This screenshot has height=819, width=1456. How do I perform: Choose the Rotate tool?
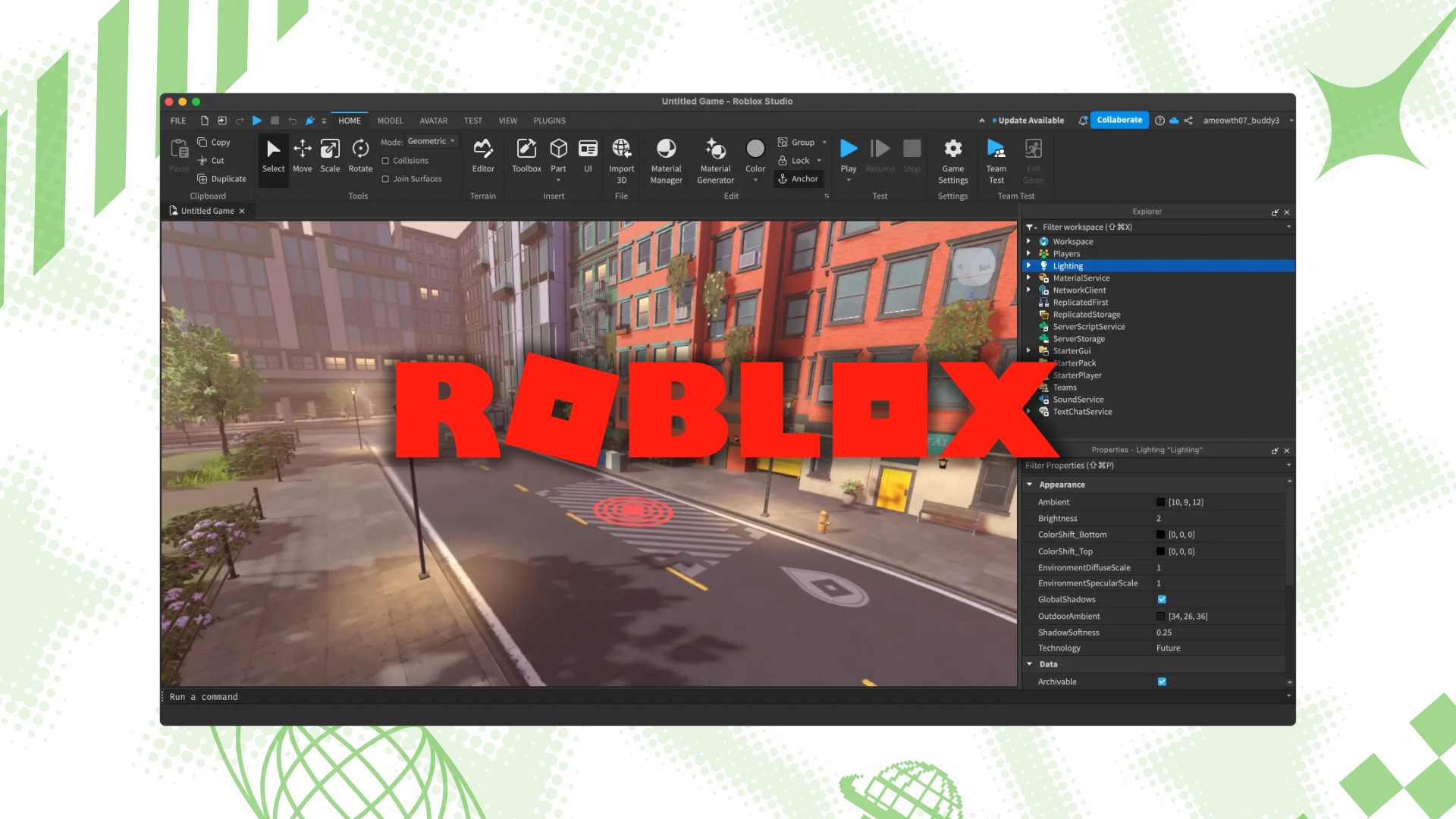click(x=360, y=155)
